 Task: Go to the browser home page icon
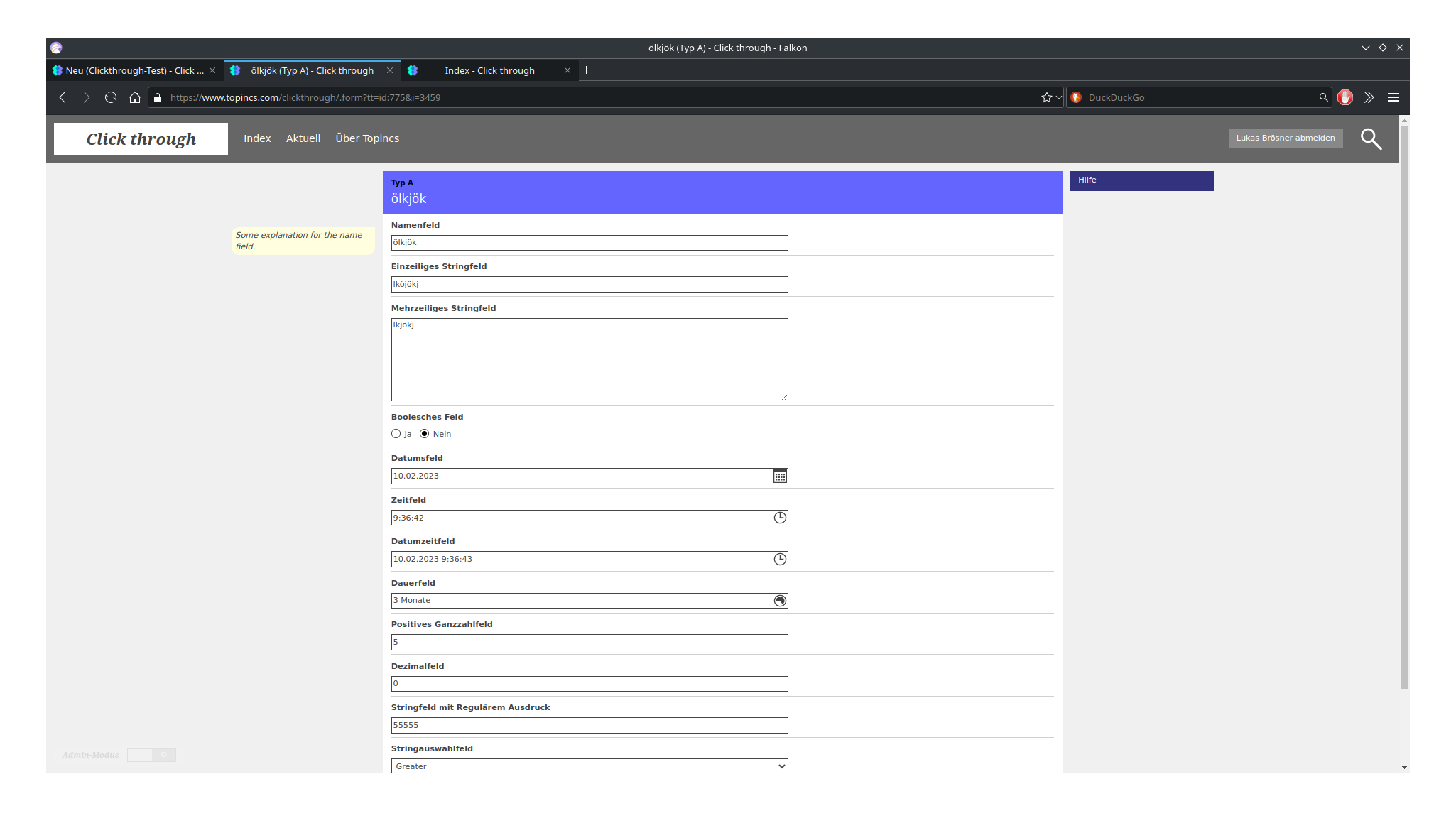pos(135,98)
